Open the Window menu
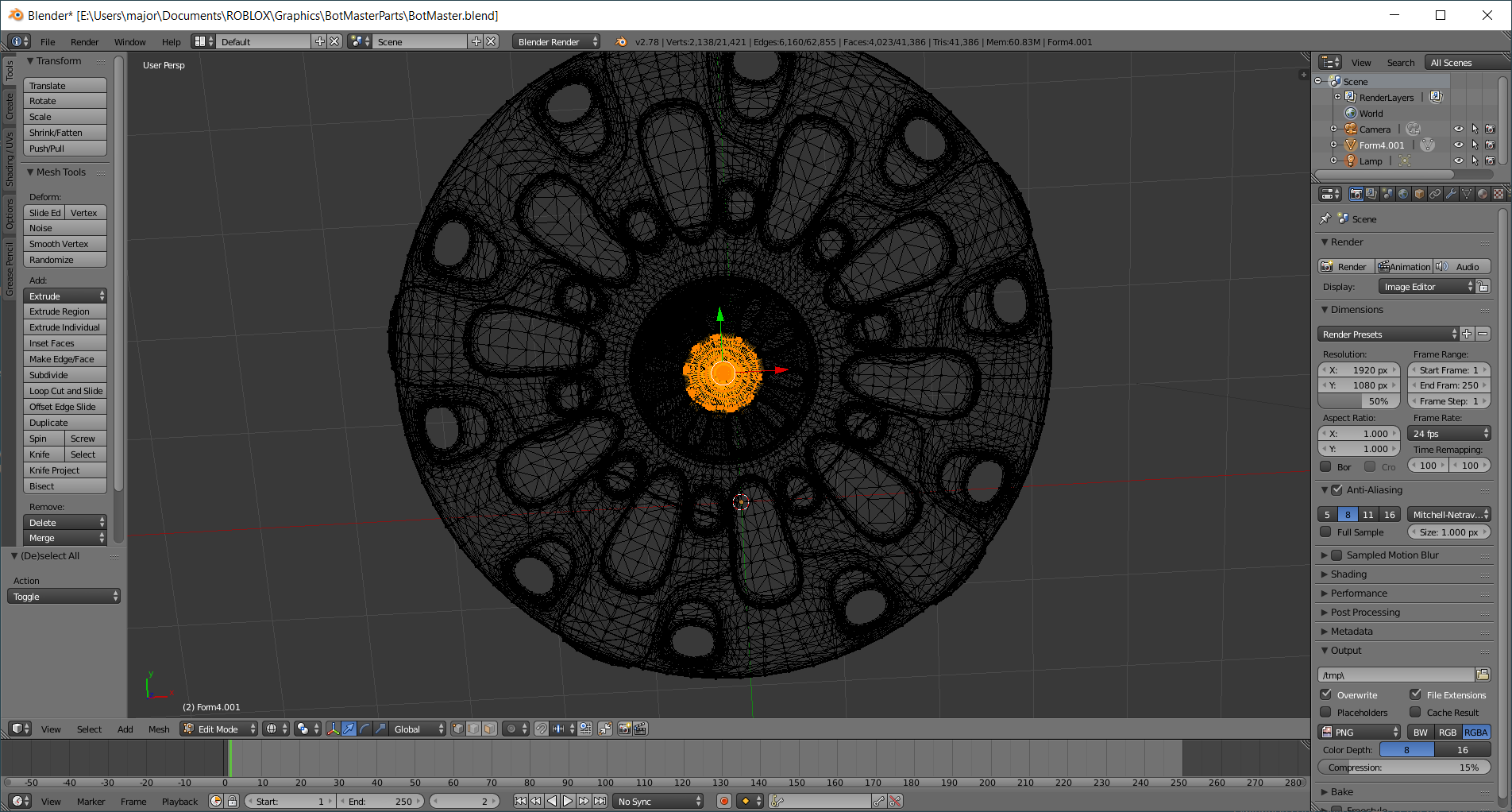 pos(129,41)
